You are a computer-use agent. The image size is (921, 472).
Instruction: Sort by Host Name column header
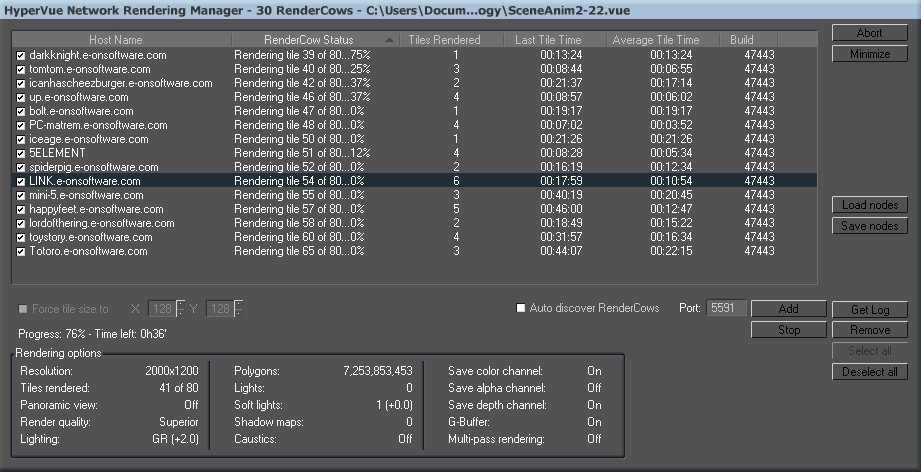coord(122,40)
